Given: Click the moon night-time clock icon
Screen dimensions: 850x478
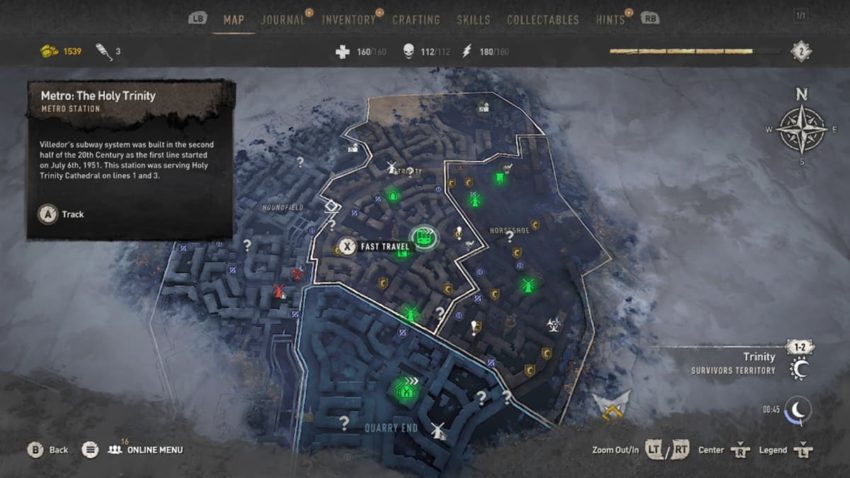Looking at the screenshot, I should point(797,410).
